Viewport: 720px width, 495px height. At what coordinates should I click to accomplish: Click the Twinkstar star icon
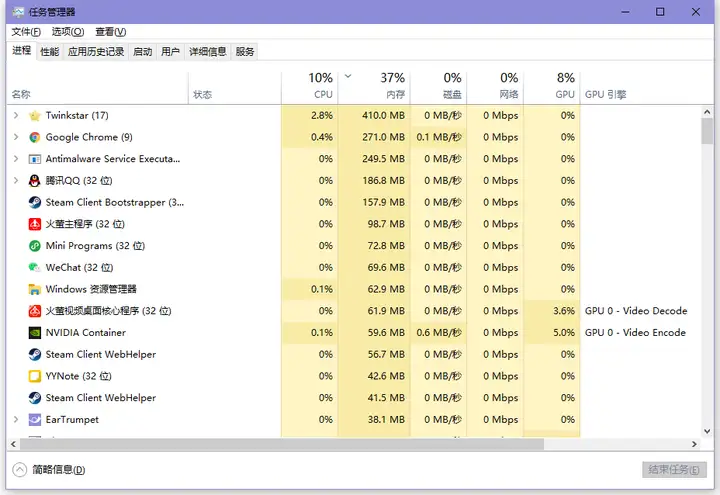[35, 116]
